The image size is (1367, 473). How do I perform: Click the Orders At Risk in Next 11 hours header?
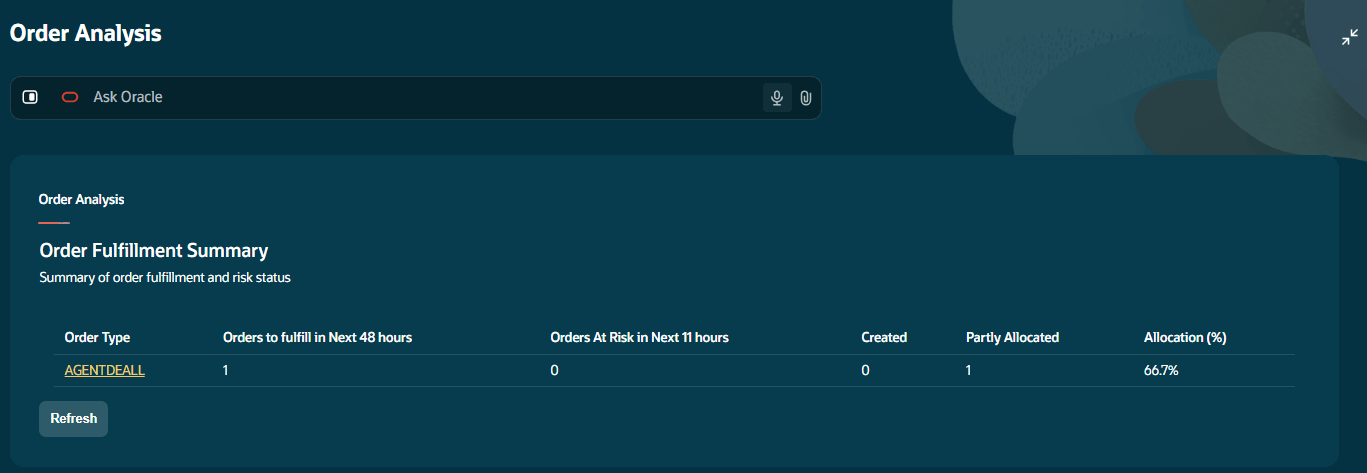[x=639, y=337]
